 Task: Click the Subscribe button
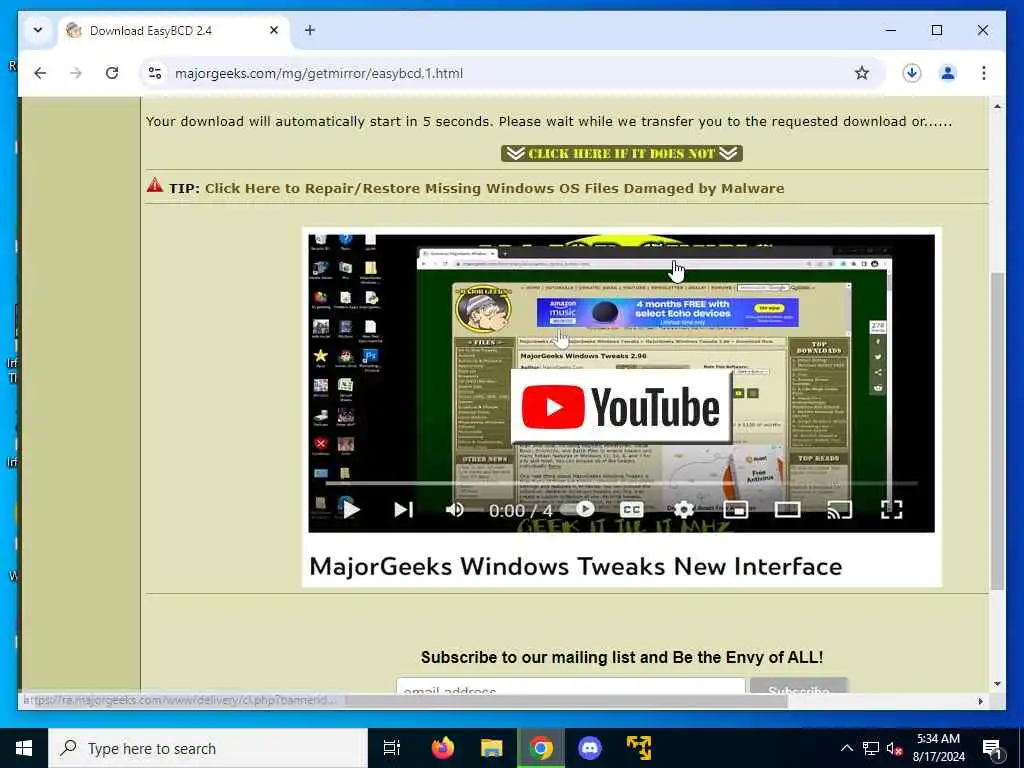[799, 686]
